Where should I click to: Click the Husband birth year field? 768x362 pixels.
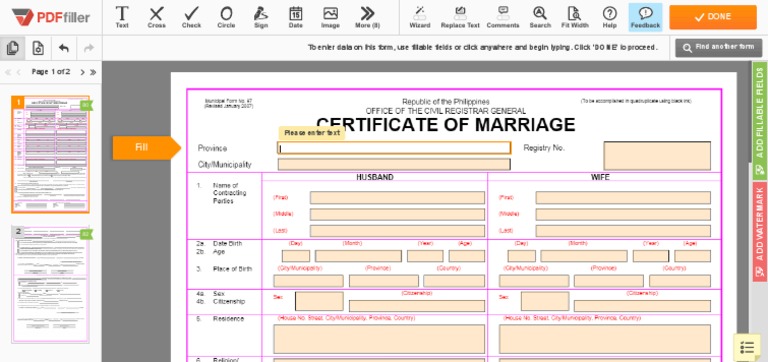pyautogui.click(x=425, y=256)
